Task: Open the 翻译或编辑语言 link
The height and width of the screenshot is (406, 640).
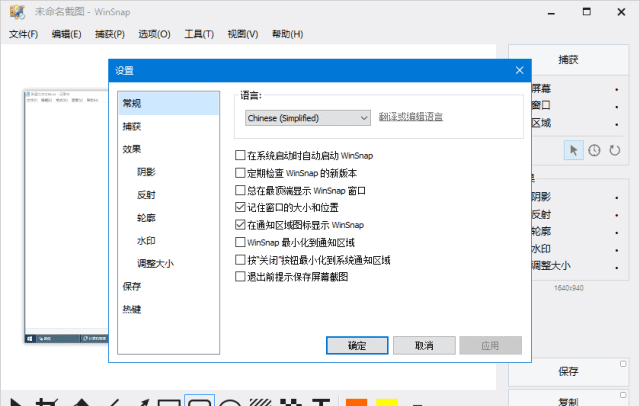Action: [411, 117]
